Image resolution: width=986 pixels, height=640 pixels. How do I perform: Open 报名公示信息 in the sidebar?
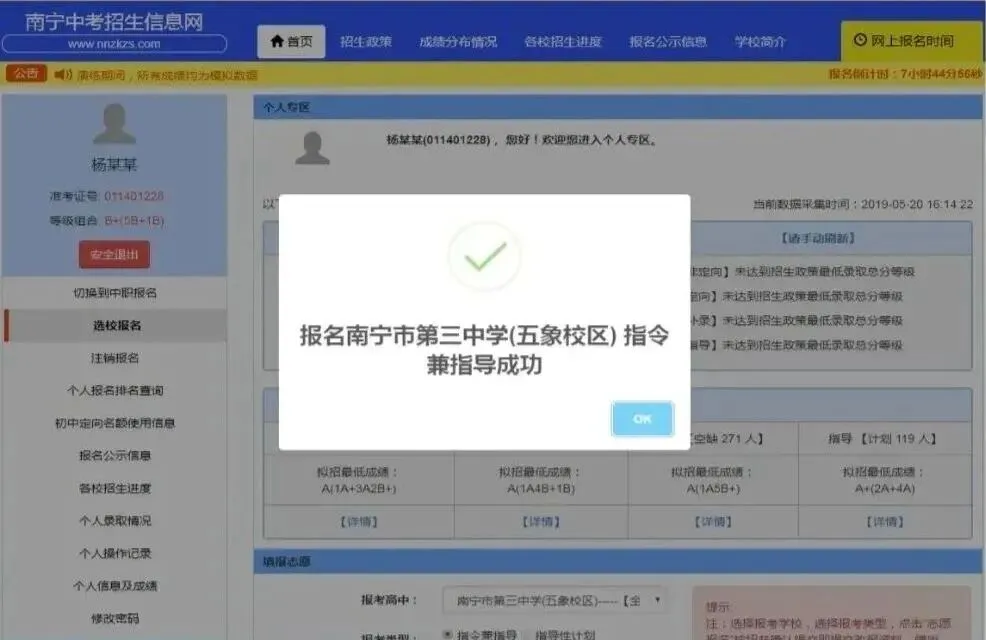pyautogui.click(x=114, y=456)
